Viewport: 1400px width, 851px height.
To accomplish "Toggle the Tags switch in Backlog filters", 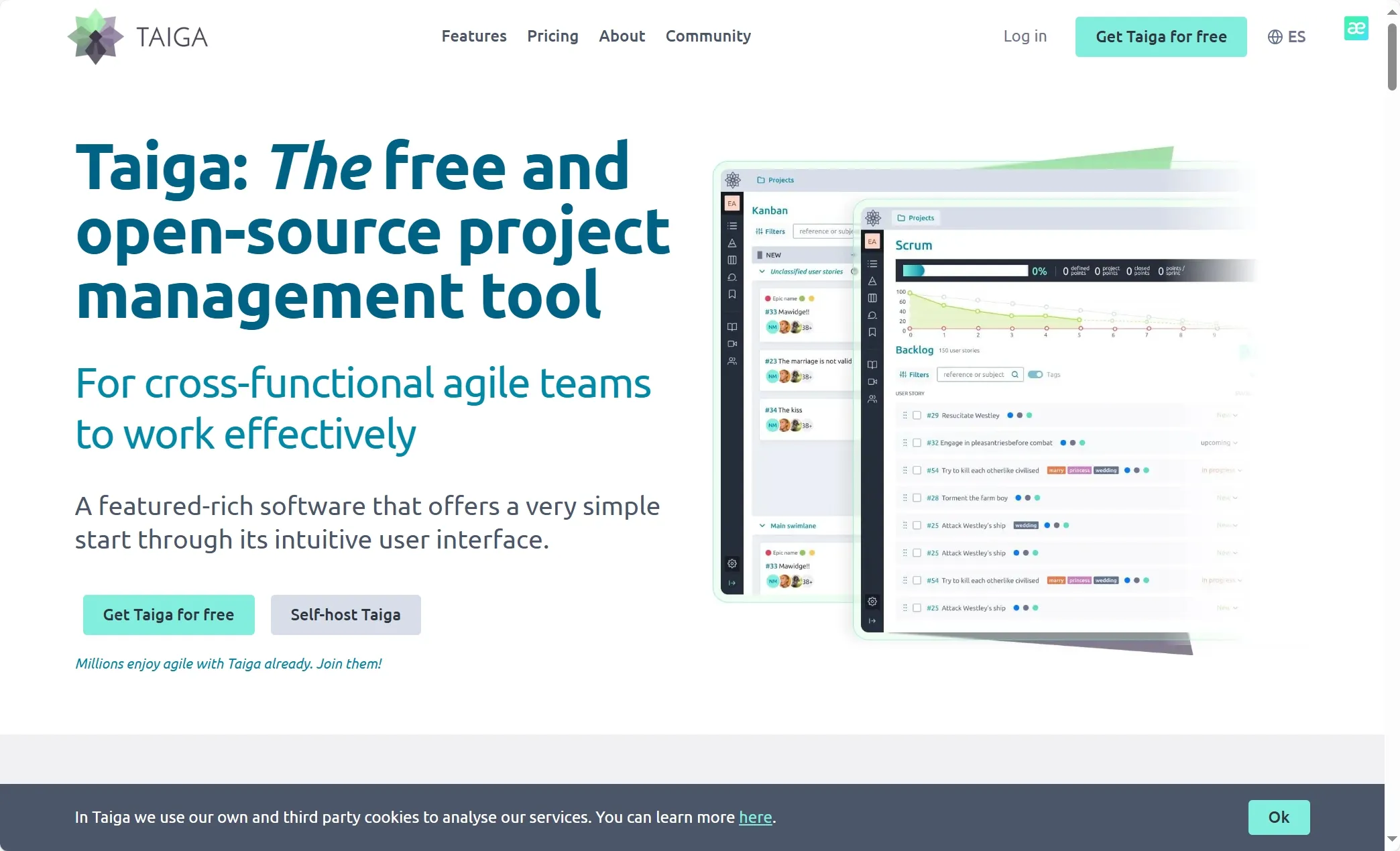I will coord(1035,374).
